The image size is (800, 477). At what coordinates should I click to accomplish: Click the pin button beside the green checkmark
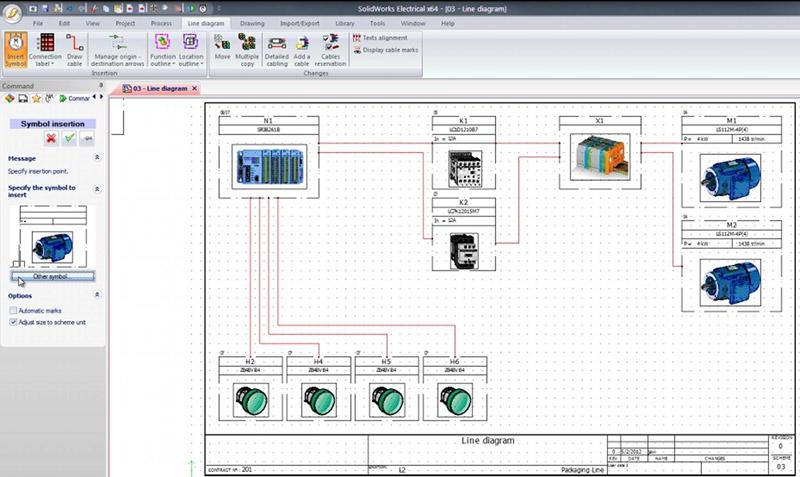[88, 138]
